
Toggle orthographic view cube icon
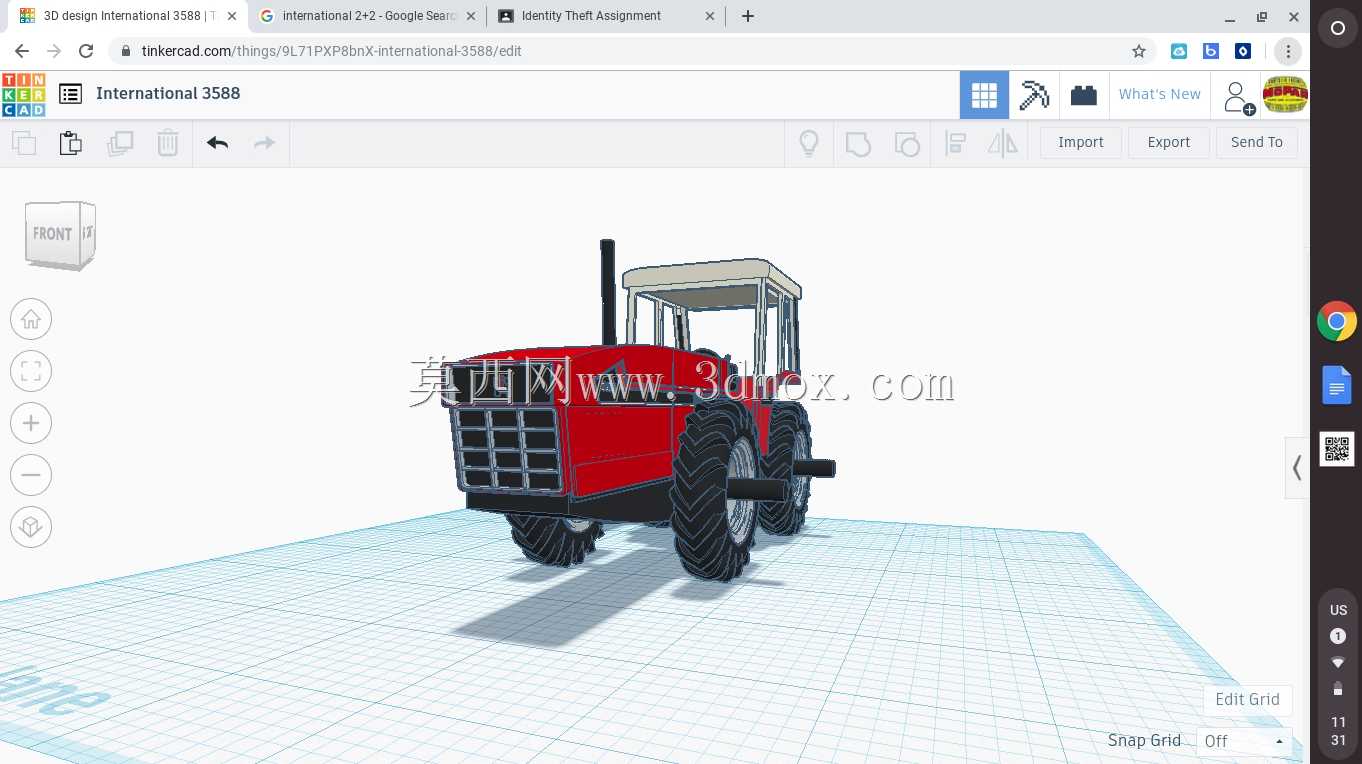click(31, 527)
